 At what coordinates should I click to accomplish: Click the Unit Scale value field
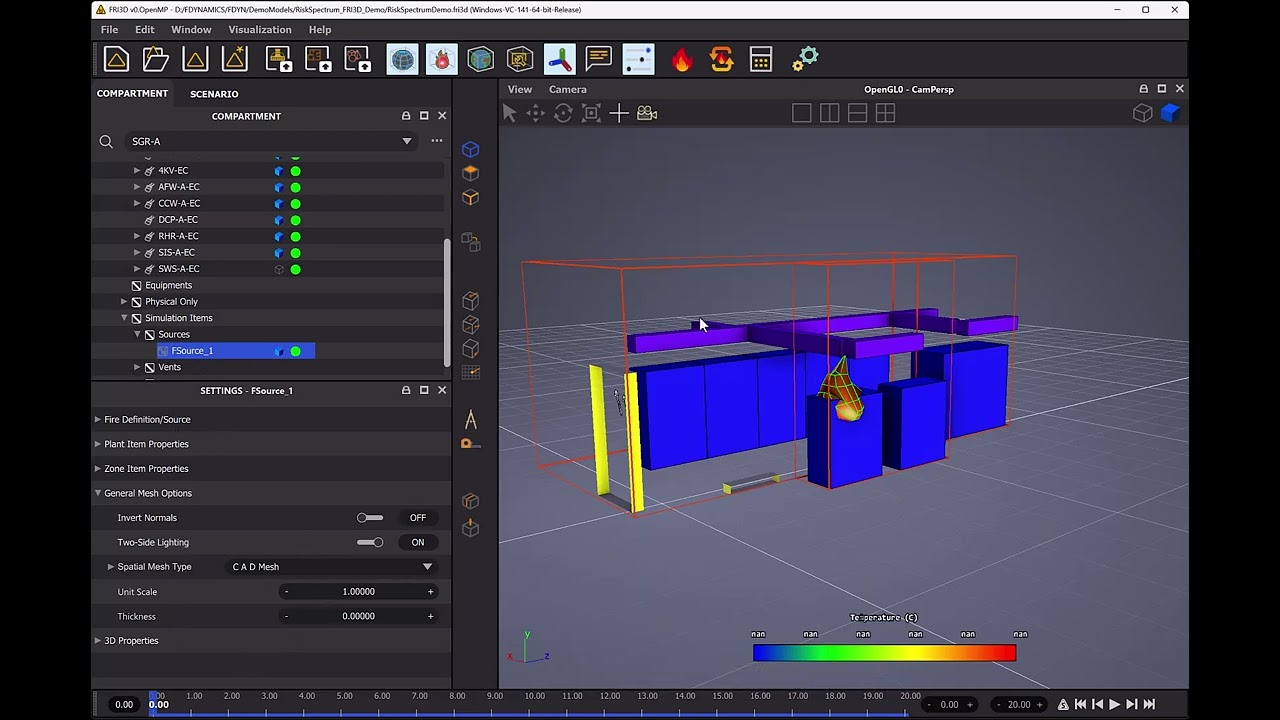(x=358, y=592)
